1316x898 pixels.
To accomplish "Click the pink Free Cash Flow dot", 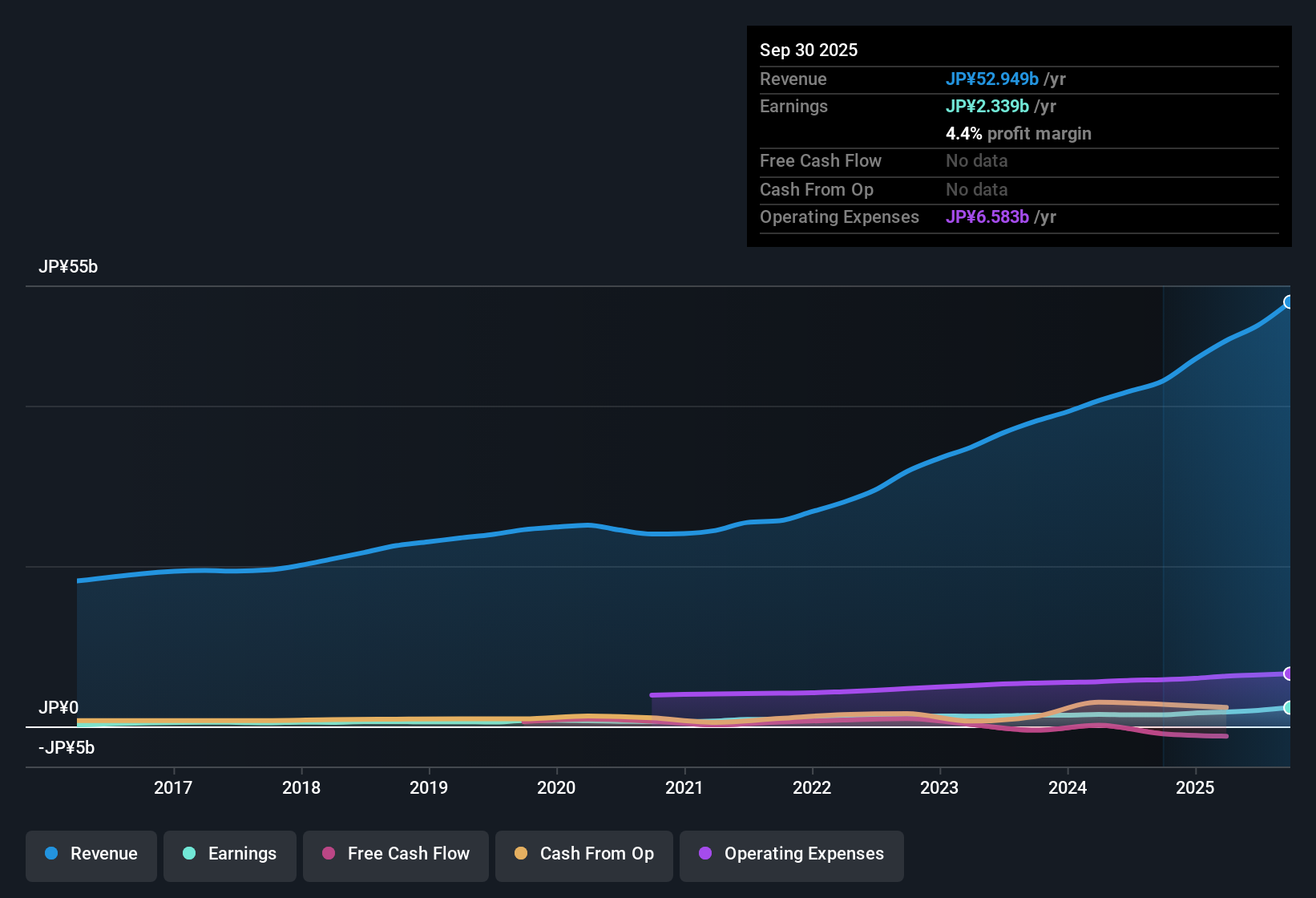I will click(329, 853).
